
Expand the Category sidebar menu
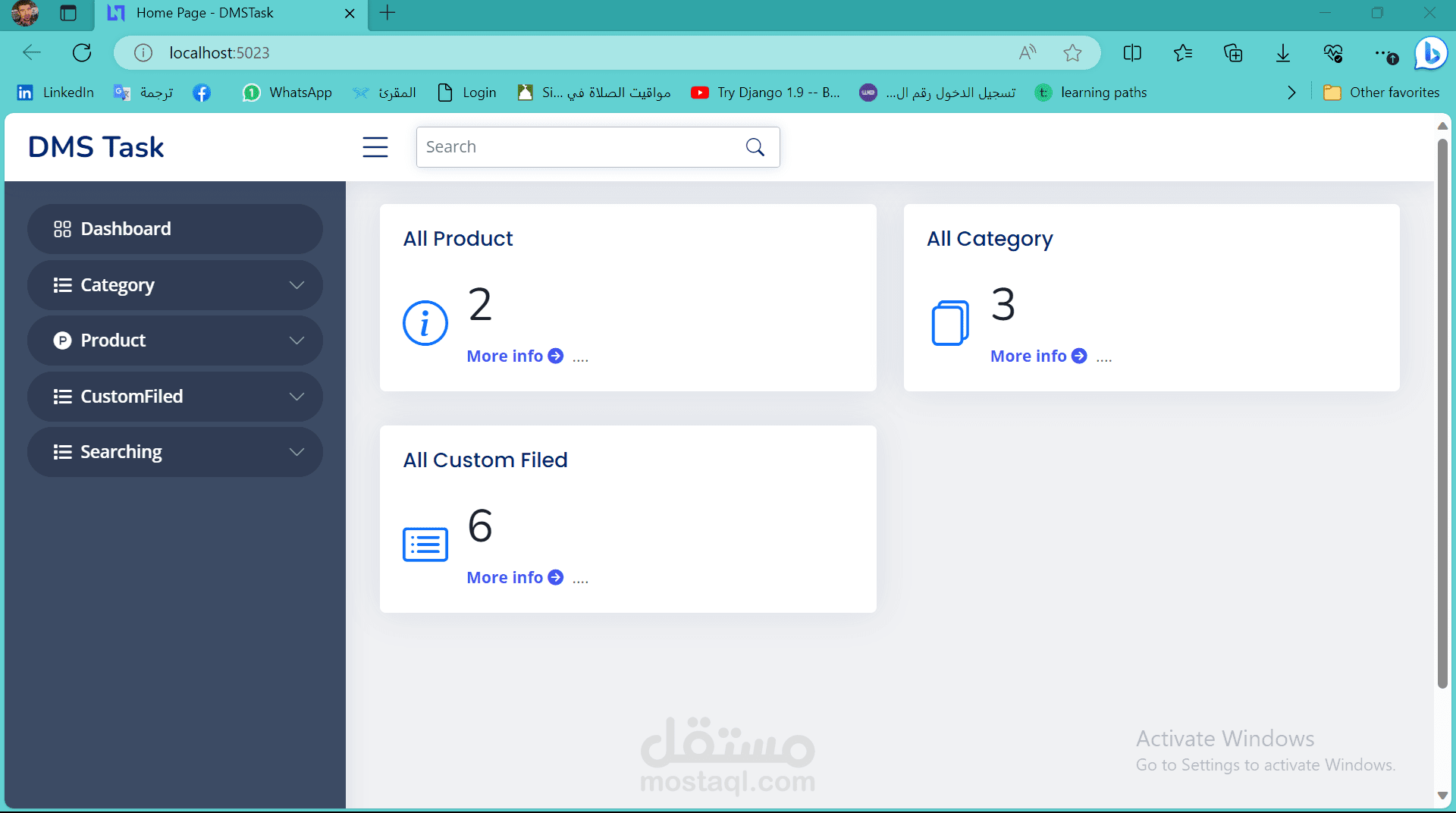point(296,285)
